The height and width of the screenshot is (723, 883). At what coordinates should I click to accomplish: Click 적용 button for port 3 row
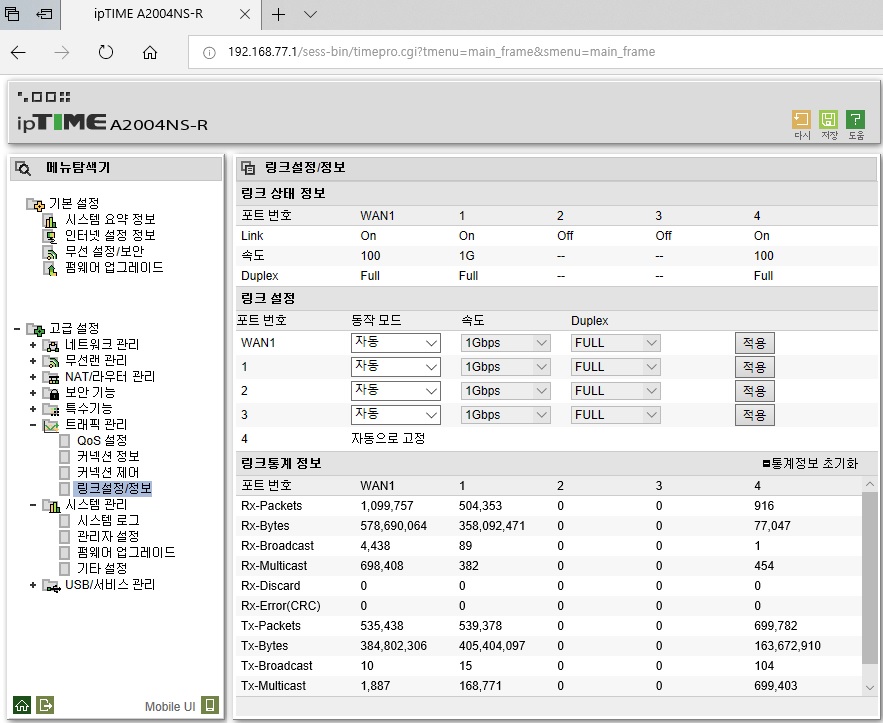755,415
